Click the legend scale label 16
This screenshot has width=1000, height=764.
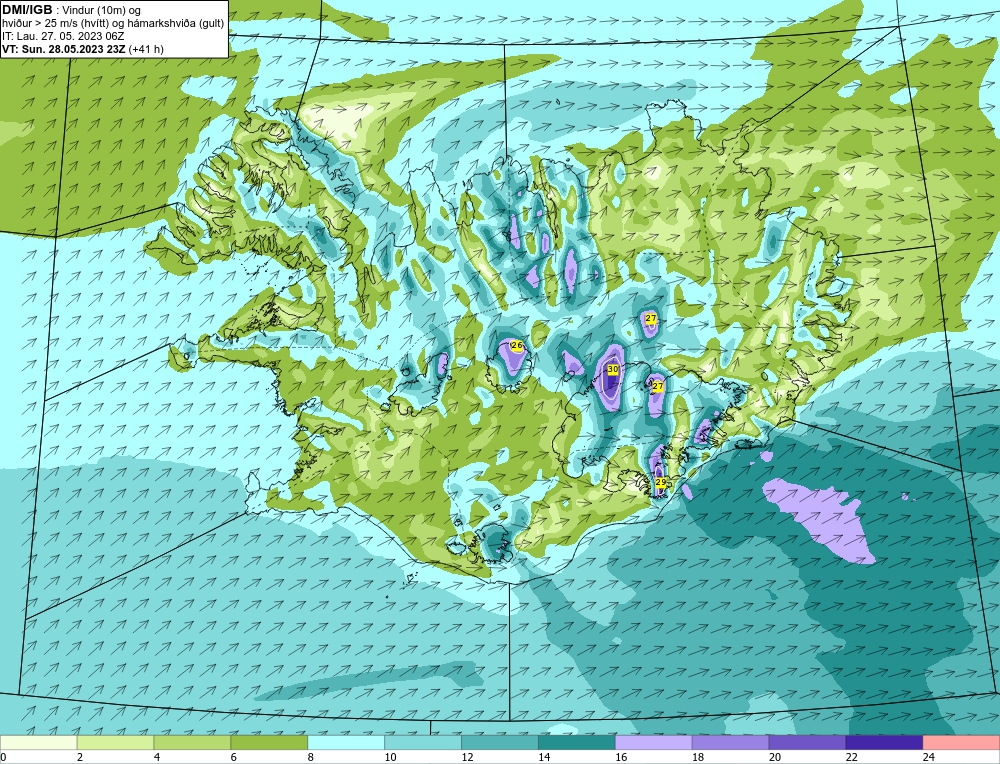(621, 757)
